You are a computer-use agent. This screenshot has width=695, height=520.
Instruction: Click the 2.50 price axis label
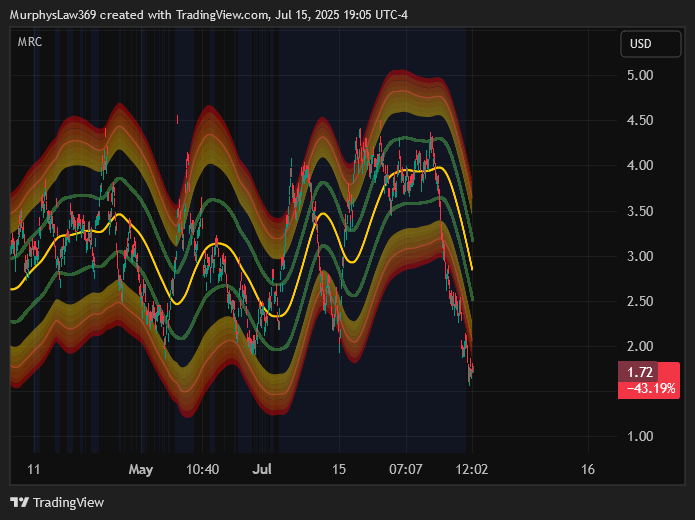(640, 301)
